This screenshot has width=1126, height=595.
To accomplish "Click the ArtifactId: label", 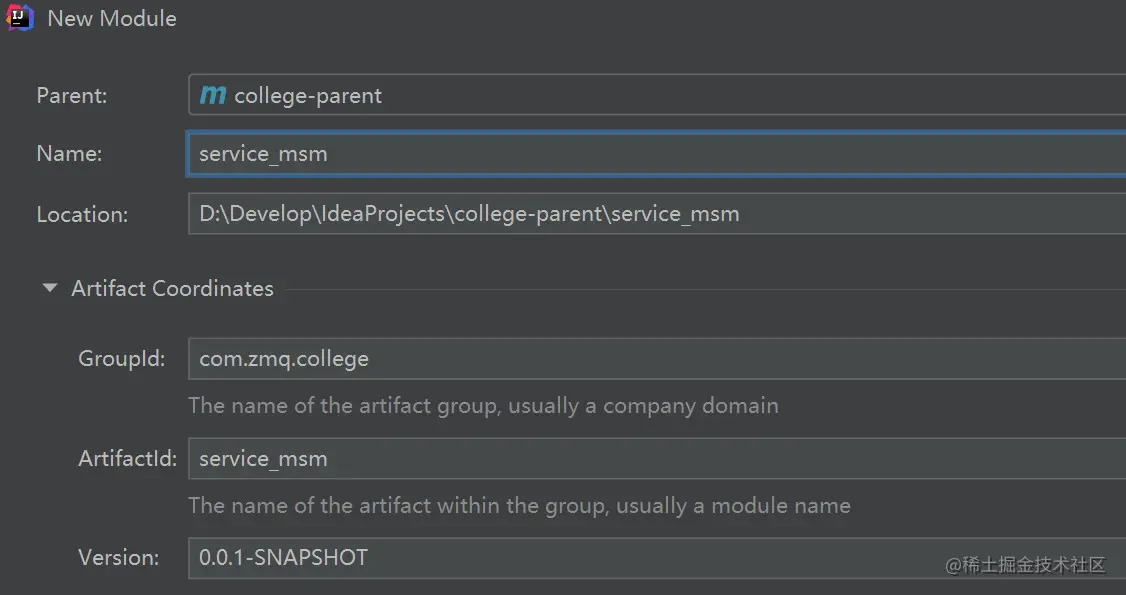I will 128,459.
